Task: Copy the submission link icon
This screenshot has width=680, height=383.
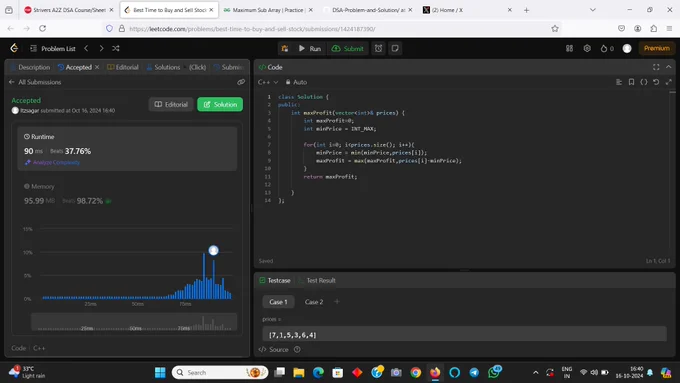Action: point(241,82)
